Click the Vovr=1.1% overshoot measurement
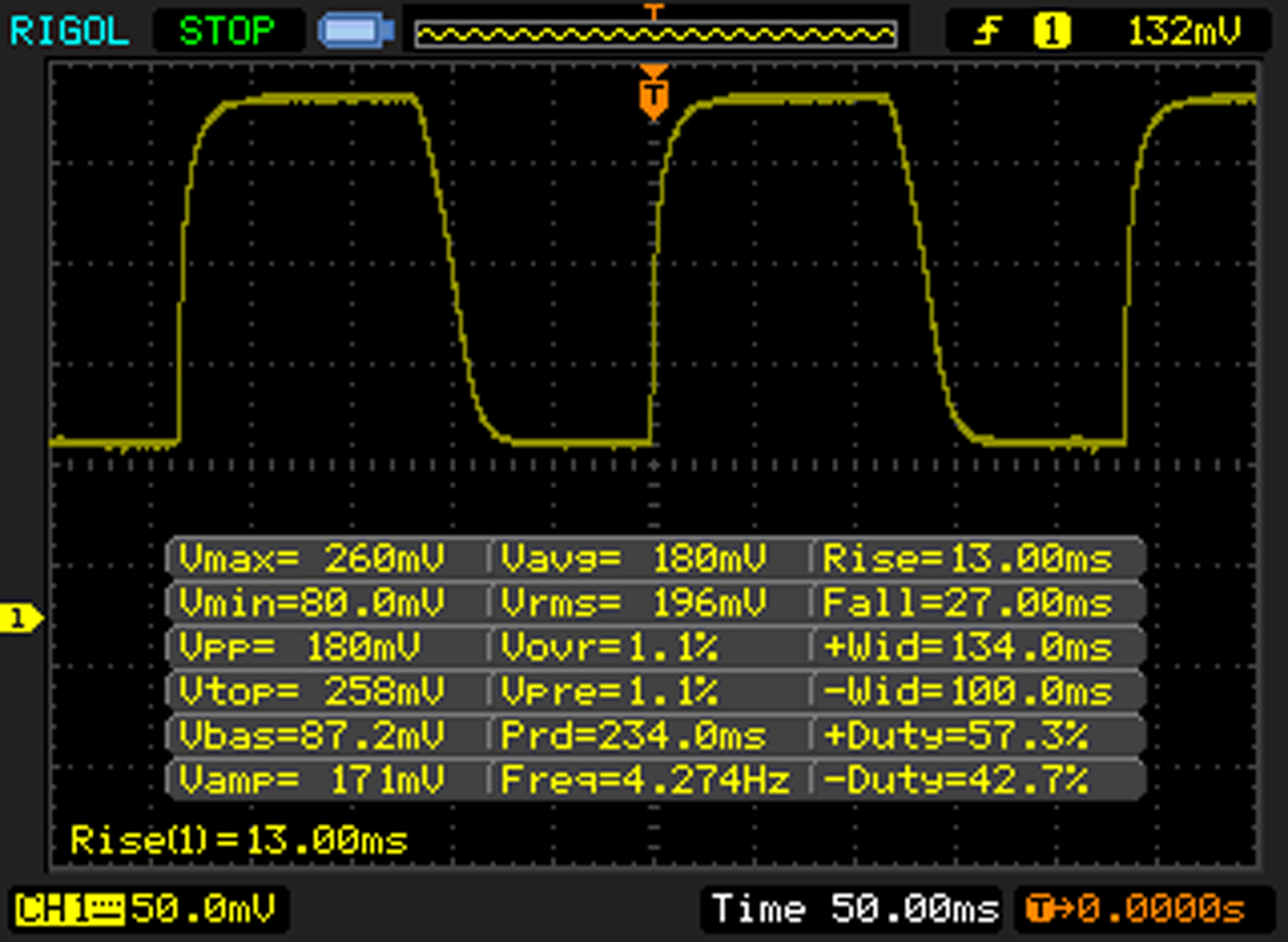Viewport: 1288px width, 942px height. coord(610,647)
